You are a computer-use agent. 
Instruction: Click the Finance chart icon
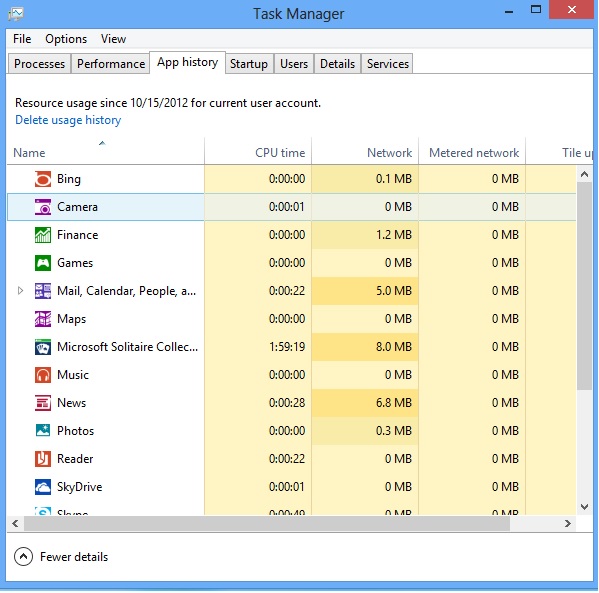[43, 235]
